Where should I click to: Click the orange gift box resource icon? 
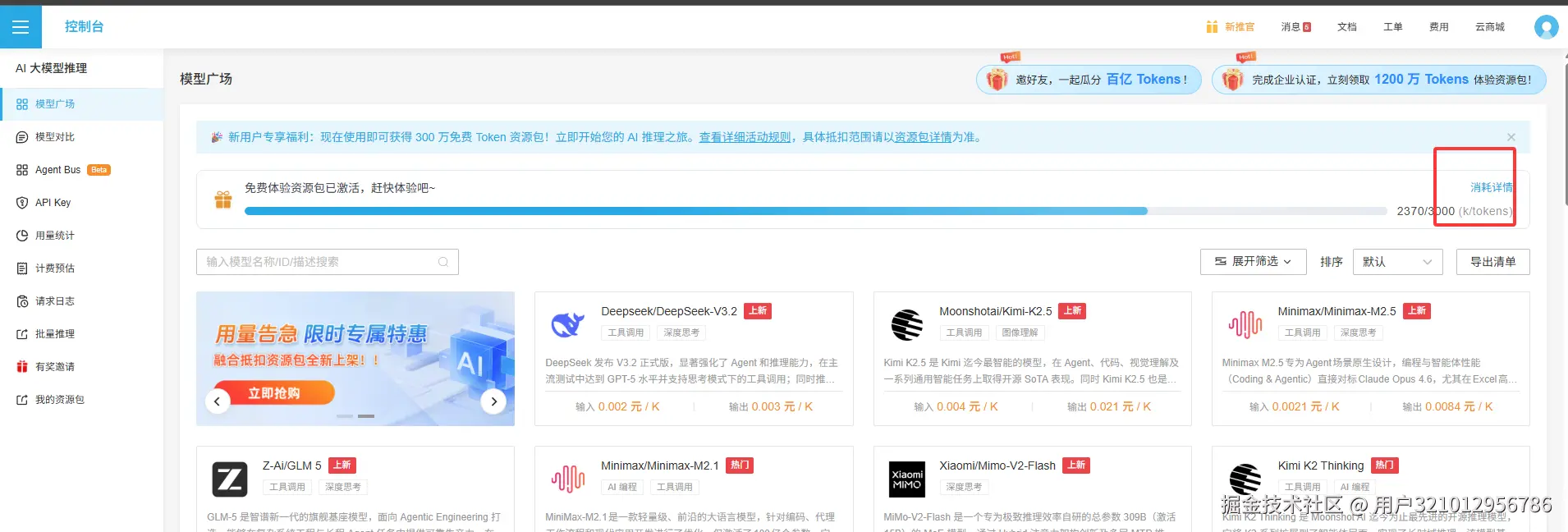point(223,199)
